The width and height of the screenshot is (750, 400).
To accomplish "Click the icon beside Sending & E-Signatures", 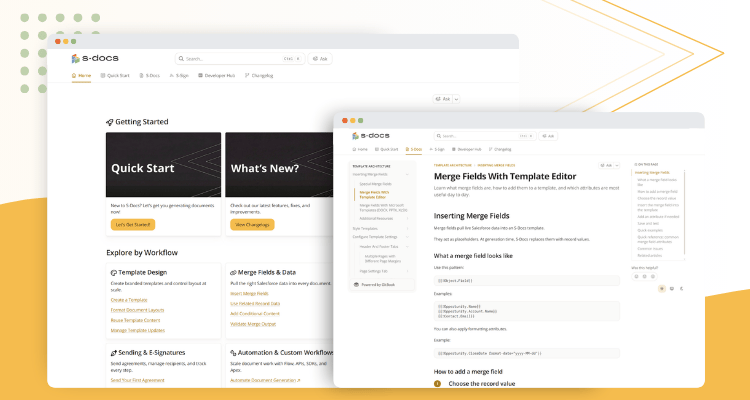I will [x=114, y=353].
